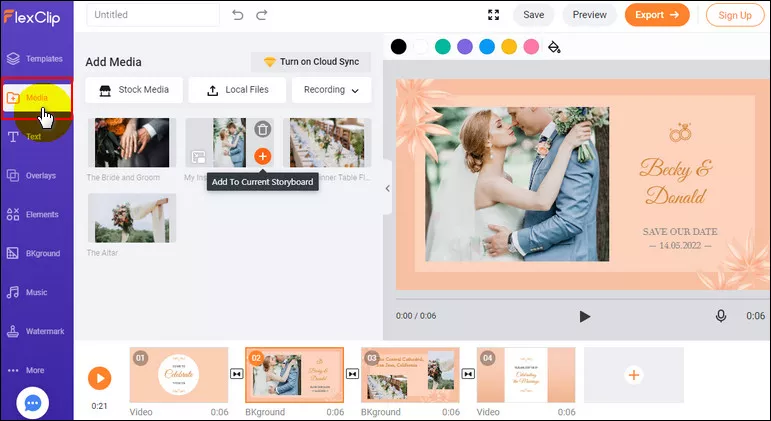Play the preview video

pos(584,316)
